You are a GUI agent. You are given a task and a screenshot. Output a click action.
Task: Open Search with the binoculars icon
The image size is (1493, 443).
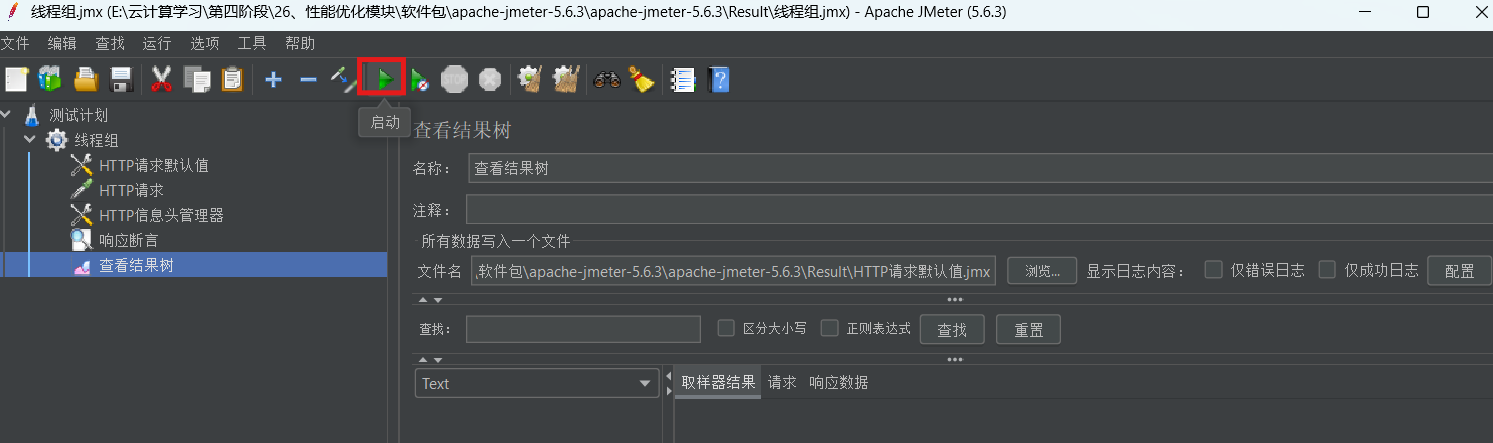tap(606, 79)
